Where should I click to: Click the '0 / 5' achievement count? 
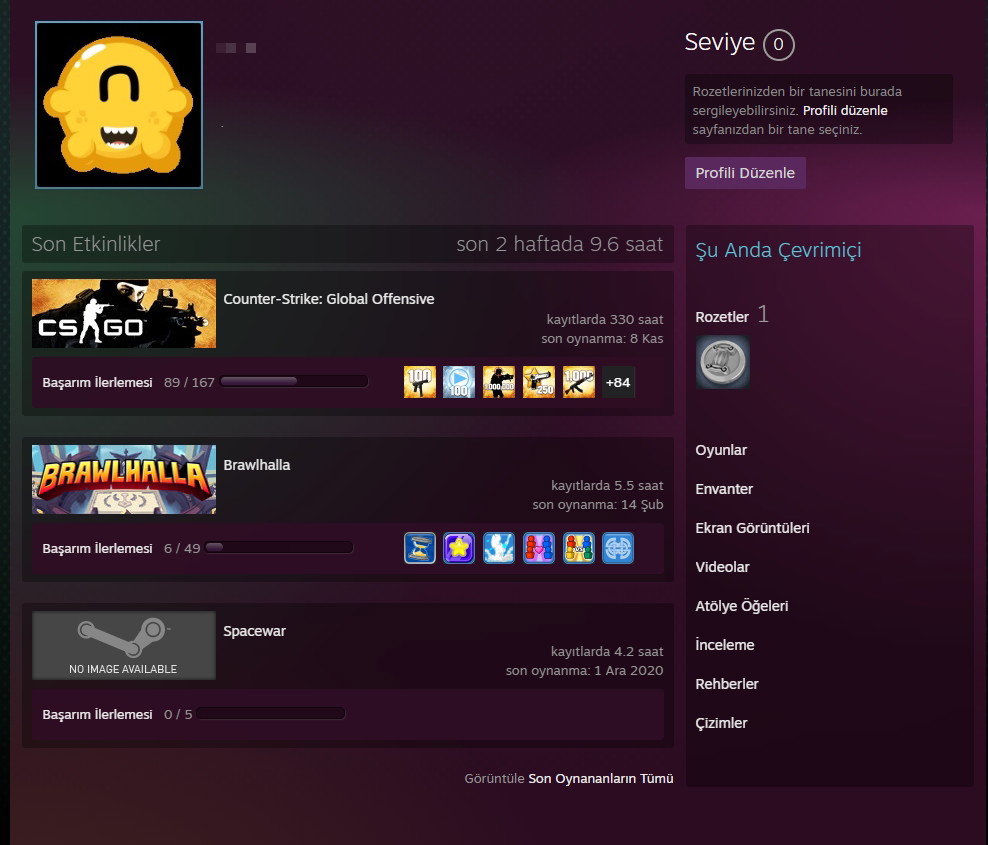pos(178,715)
